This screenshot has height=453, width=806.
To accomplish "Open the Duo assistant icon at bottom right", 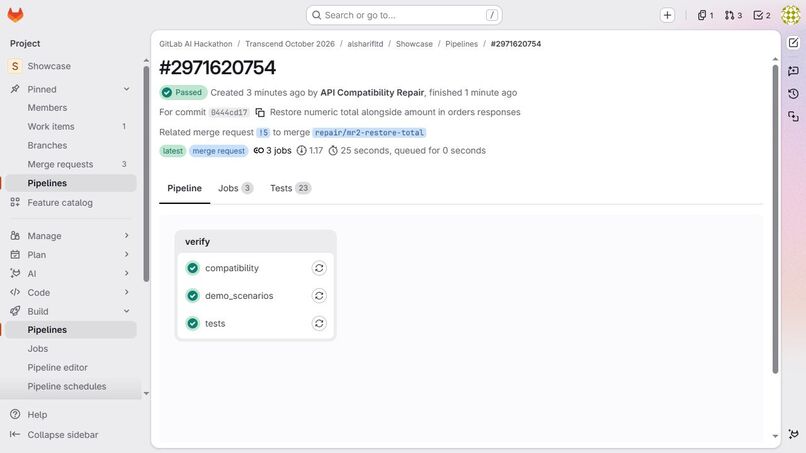I will coord(793,434).
